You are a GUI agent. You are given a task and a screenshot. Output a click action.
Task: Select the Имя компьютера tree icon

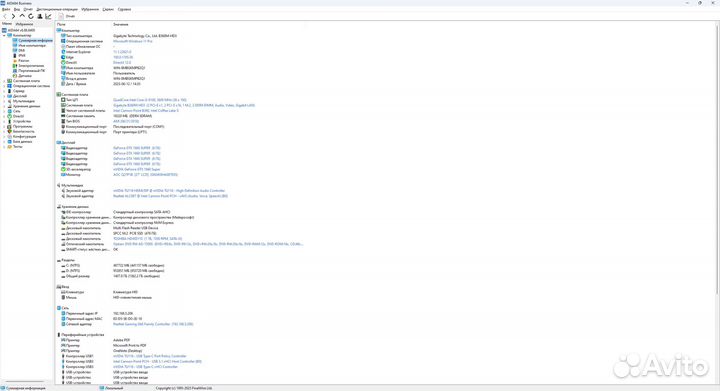(15, 45)
